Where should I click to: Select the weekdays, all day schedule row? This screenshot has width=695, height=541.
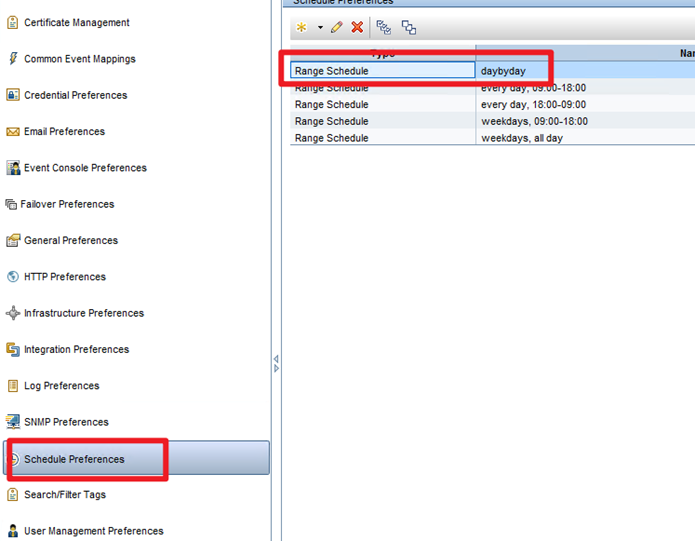[x=521, y=138]
